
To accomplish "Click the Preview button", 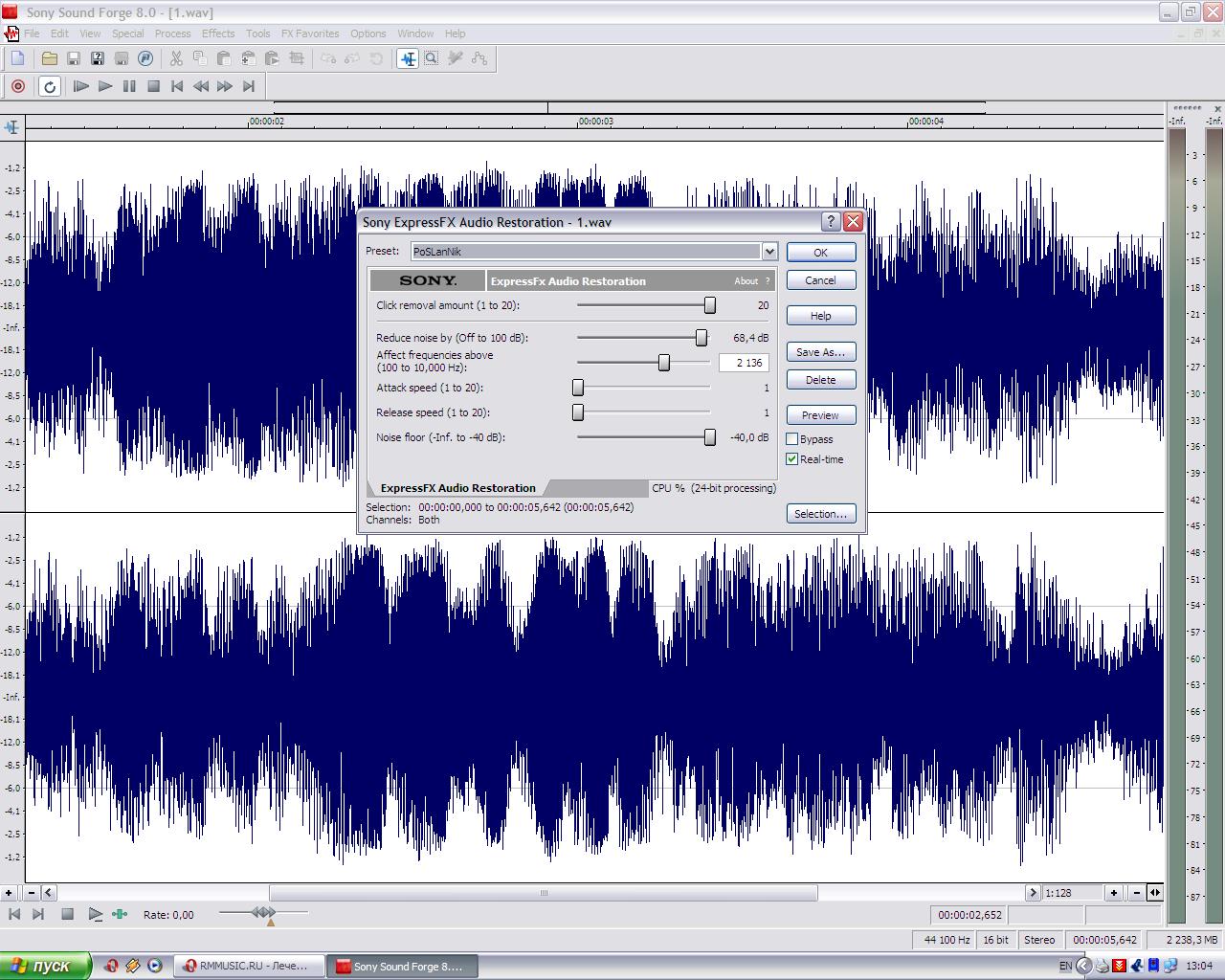I will click(x=820, y=415).
